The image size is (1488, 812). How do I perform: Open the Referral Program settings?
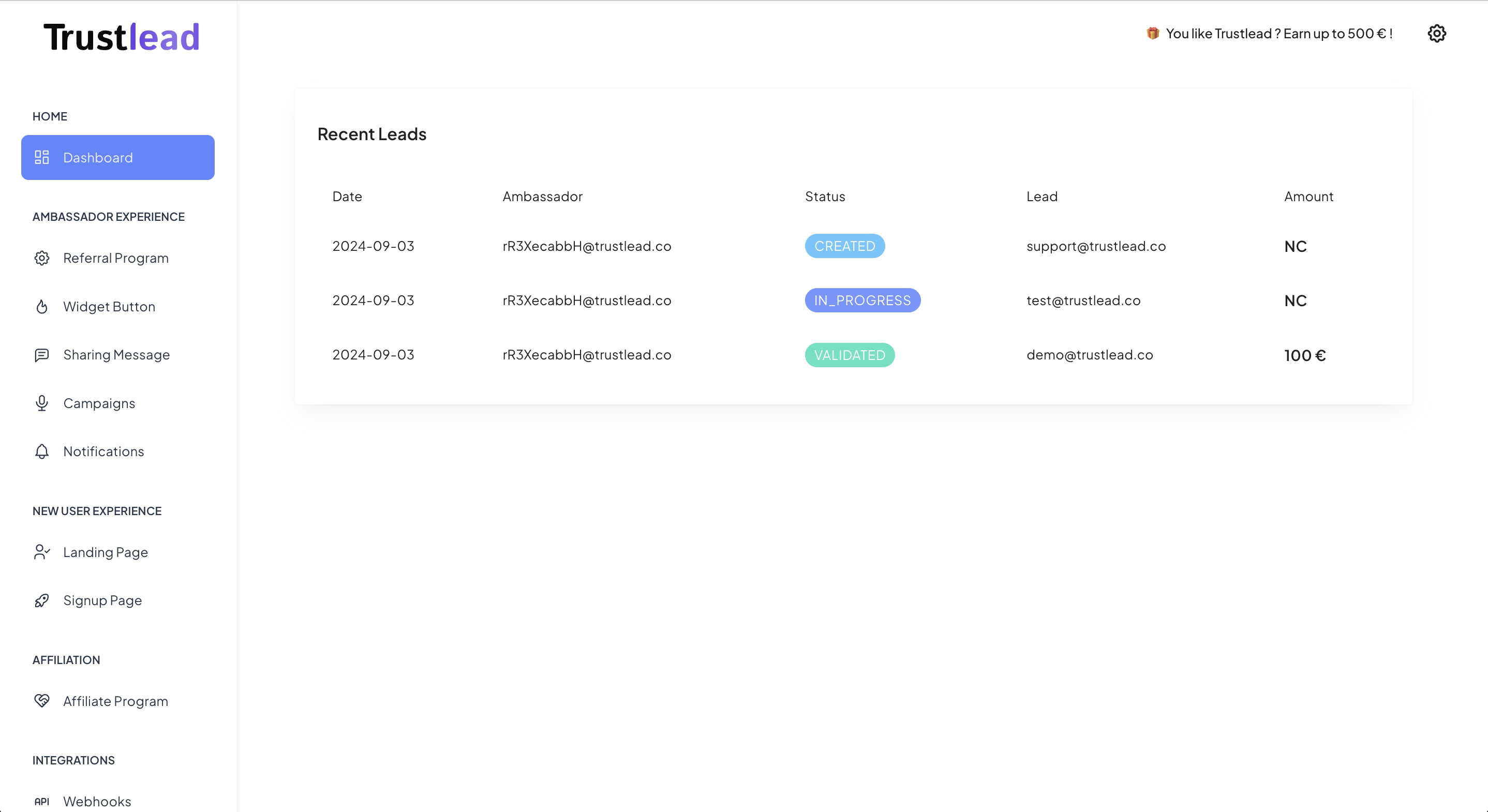point(116,257)
